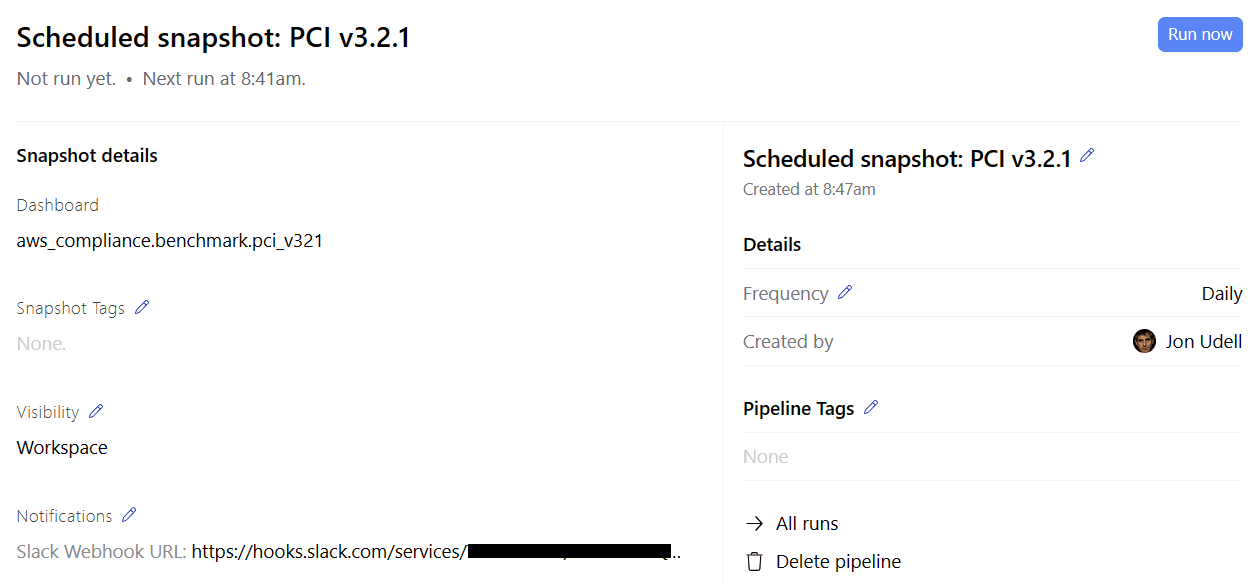Screen dimensions: 1259x584
Task: Edit the Pipeline Tags pencil icon
Action: pos(871,407)
